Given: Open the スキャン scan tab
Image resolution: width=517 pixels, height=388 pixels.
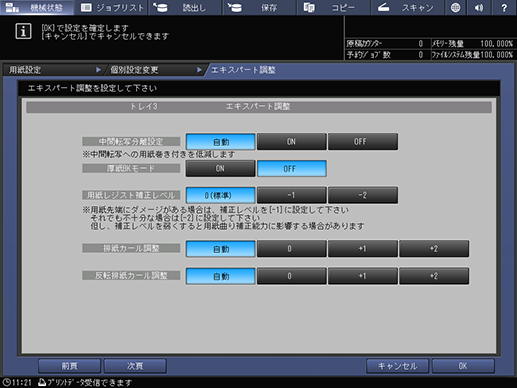Looking at the screenshot, I should coord(407,7).
